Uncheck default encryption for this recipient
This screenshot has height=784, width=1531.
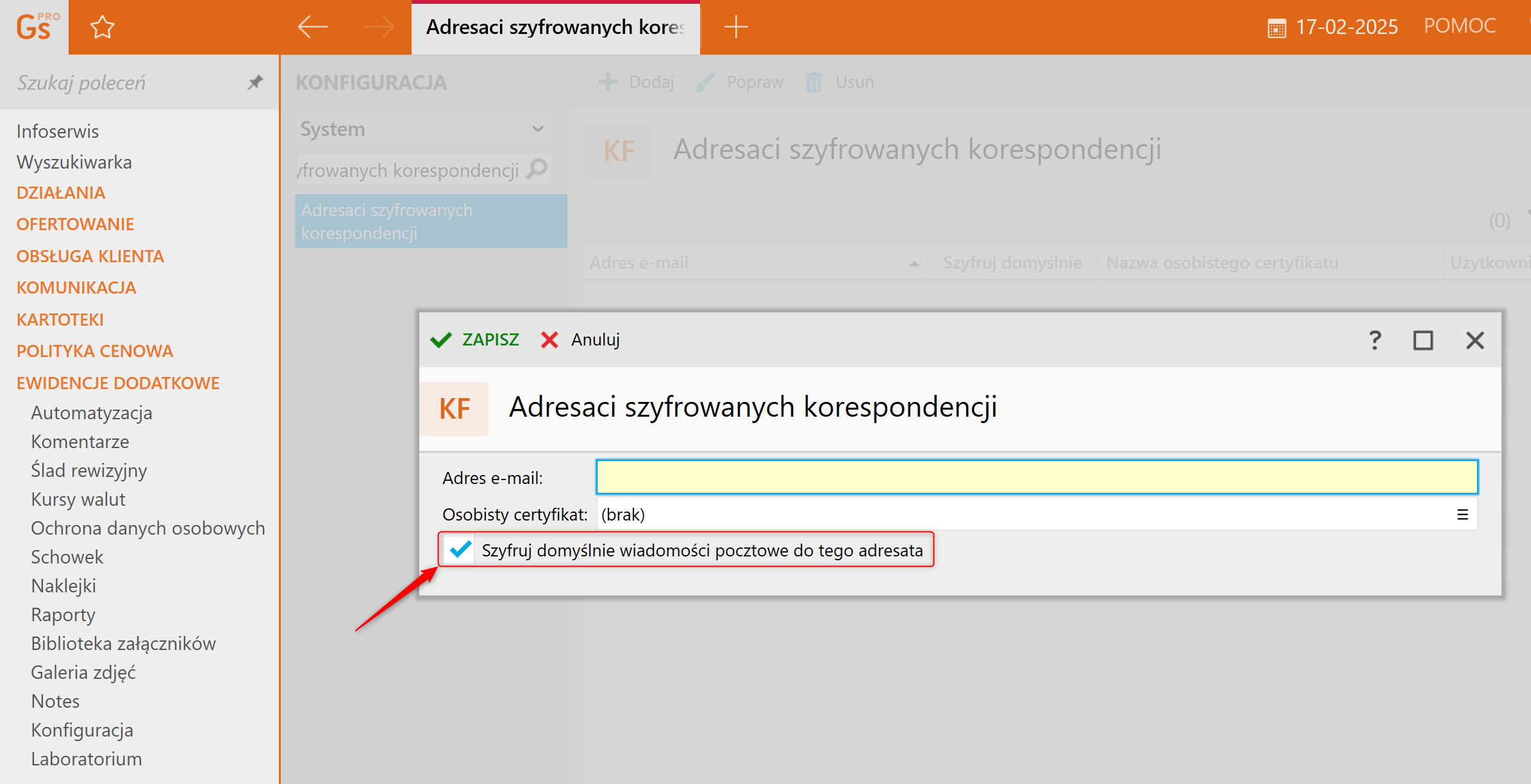[x=460, y=550]
